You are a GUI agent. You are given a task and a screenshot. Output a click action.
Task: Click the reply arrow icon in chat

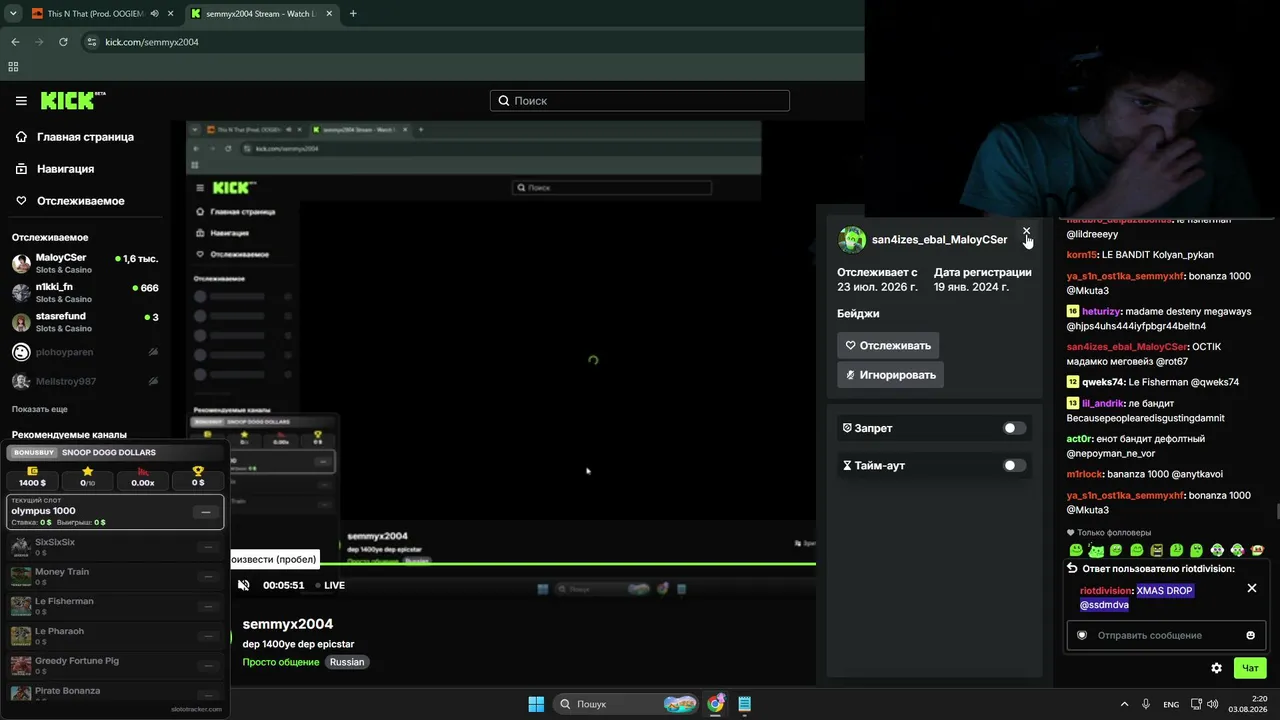(1072, 568)
